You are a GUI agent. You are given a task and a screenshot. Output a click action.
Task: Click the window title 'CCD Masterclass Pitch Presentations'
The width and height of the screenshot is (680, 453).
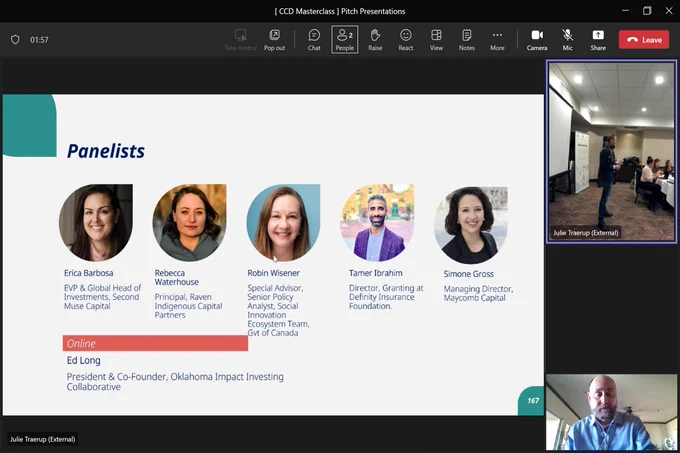pos(340,11)
